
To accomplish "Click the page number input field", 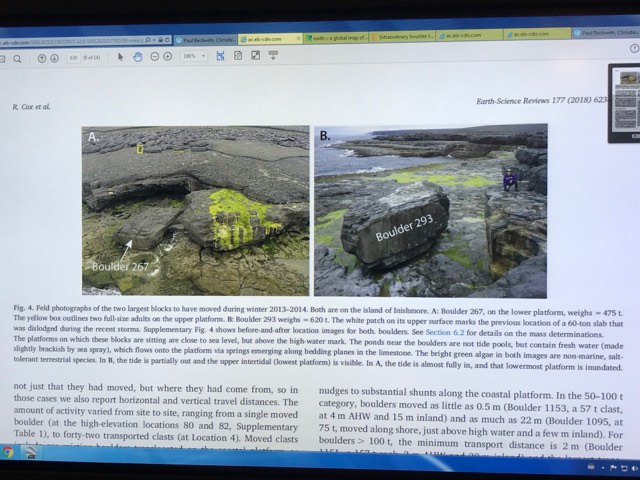I will (x=74, y=57).
